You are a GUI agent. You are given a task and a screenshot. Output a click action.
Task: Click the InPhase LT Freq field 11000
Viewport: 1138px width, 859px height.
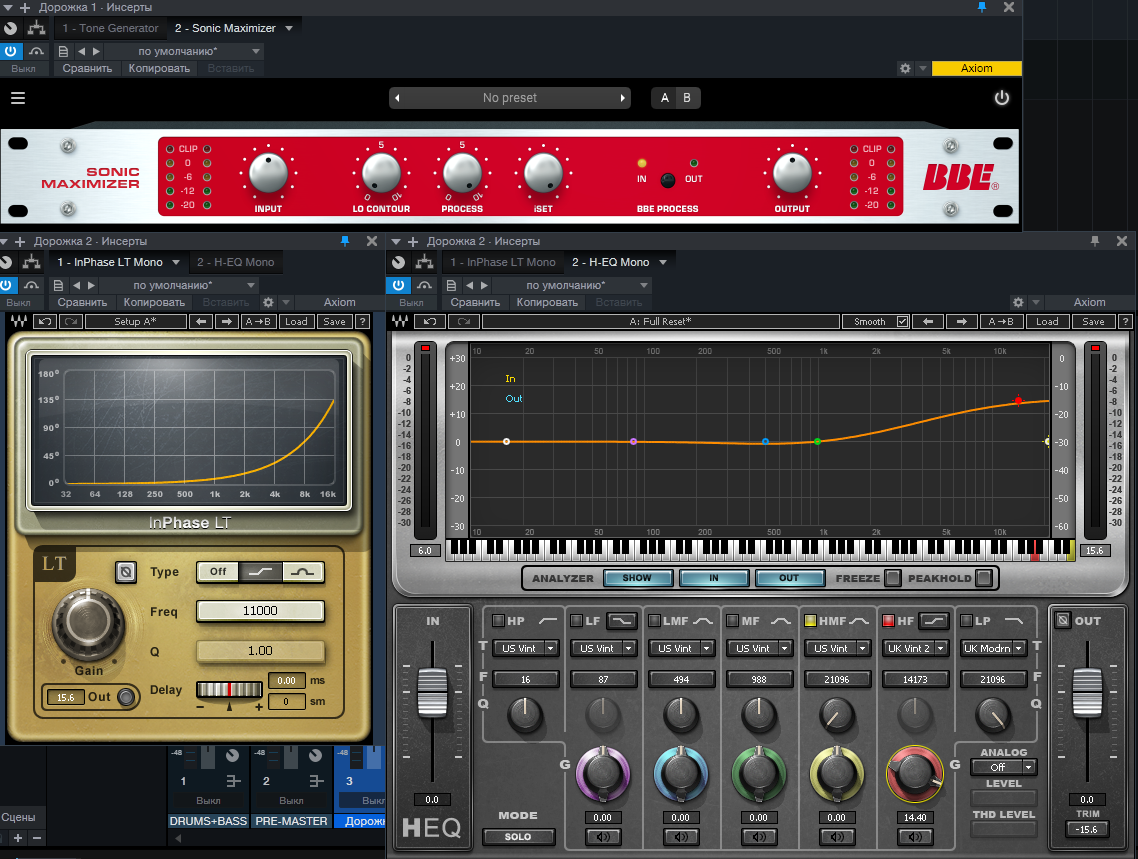(x=261, y=611)
